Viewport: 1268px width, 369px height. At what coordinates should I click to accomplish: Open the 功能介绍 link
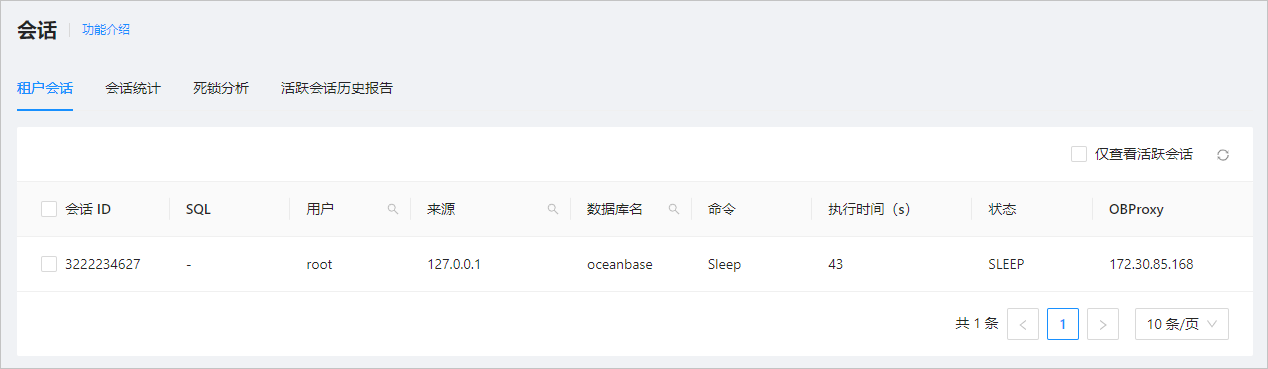pos(106,29)
